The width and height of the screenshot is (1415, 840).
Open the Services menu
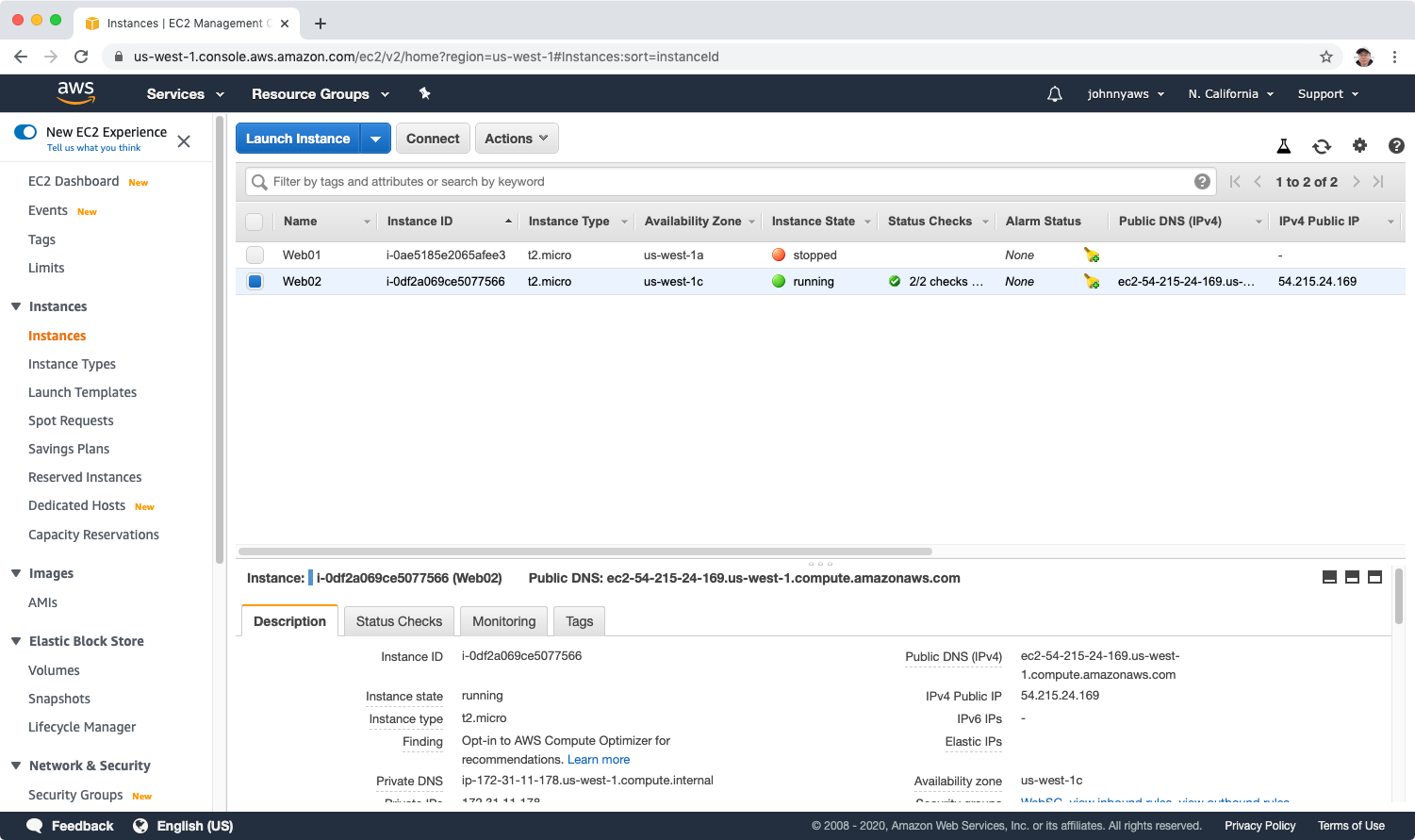pyautogui.click(x=186, y=94)
